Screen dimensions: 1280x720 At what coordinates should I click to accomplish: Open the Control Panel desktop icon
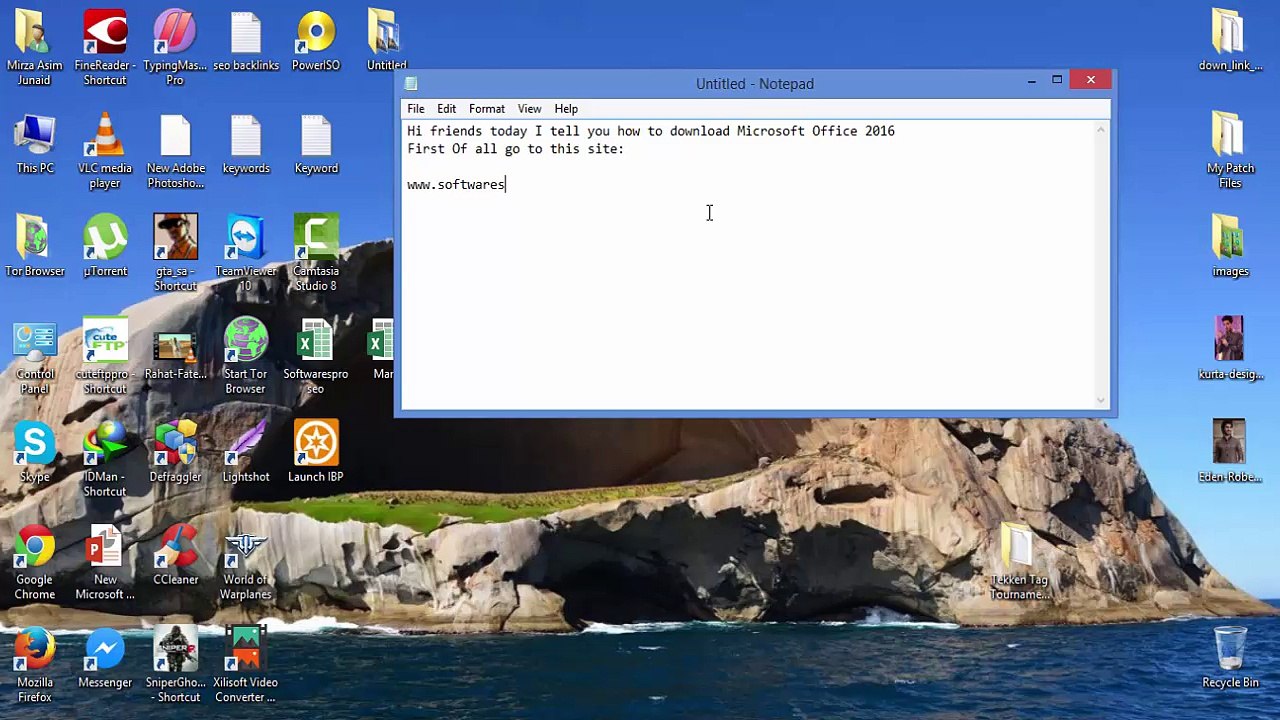pos(35,357)
